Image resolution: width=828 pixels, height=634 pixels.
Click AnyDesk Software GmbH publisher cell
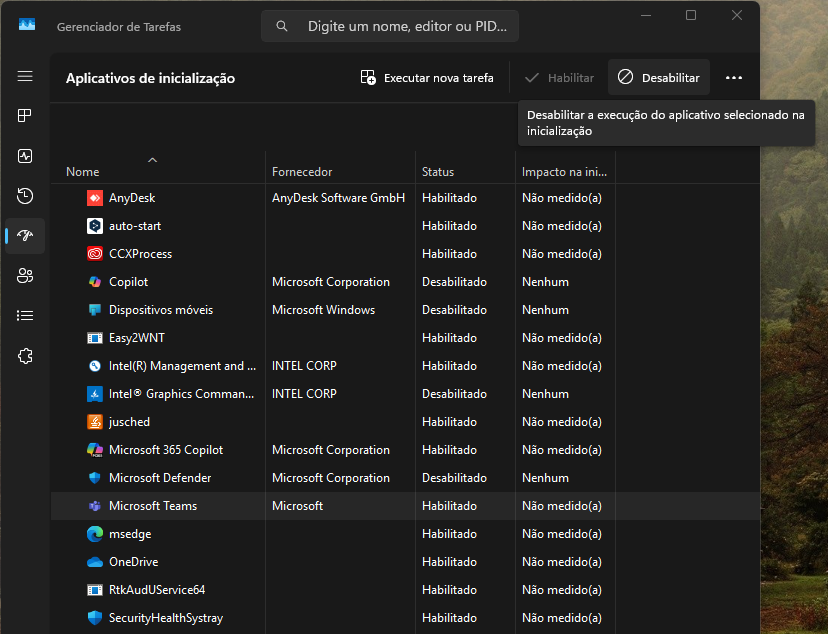(338, 198)
